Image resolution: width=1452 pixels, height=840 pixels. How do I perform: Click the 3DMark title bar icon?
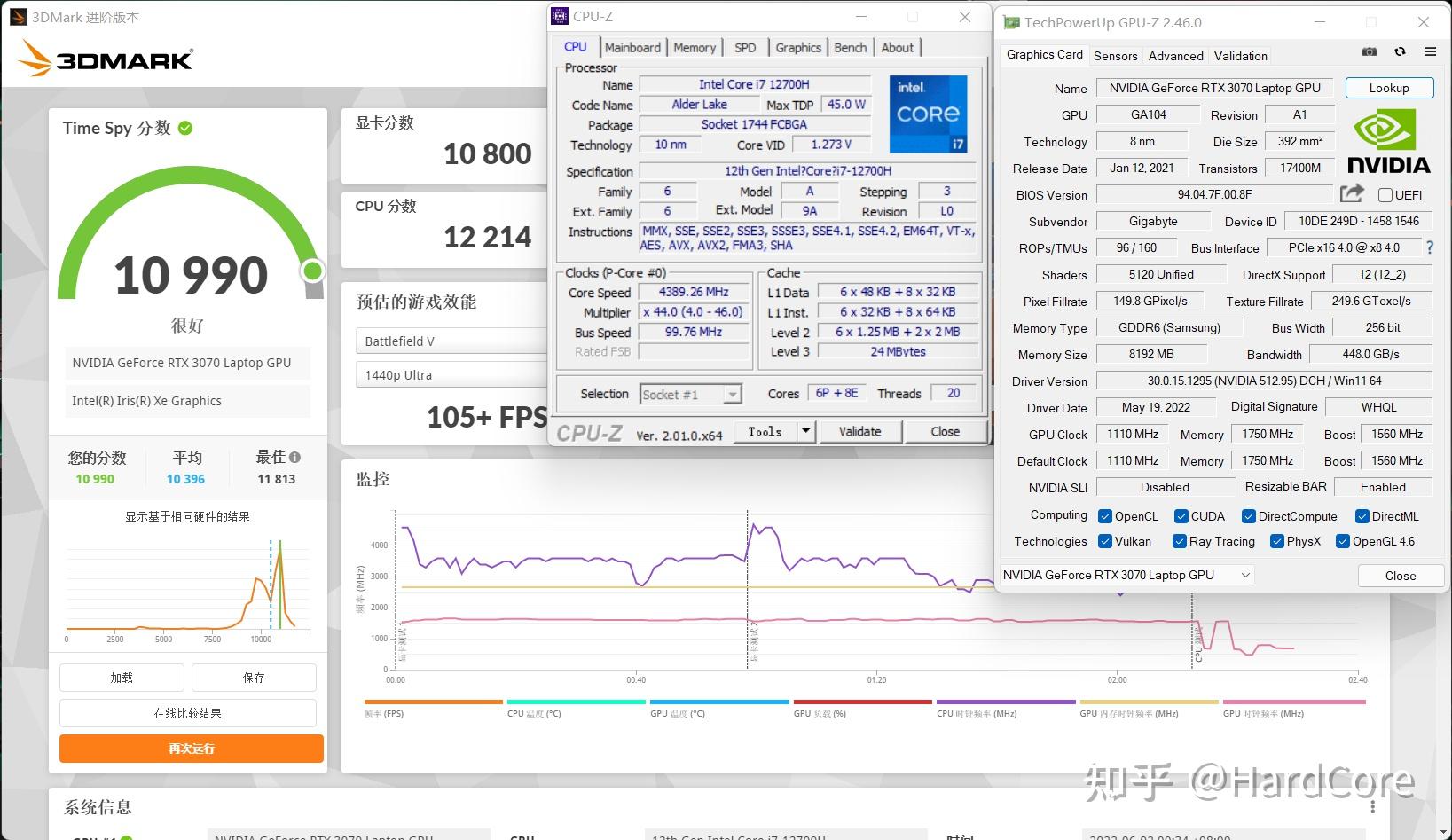[18, 16]
